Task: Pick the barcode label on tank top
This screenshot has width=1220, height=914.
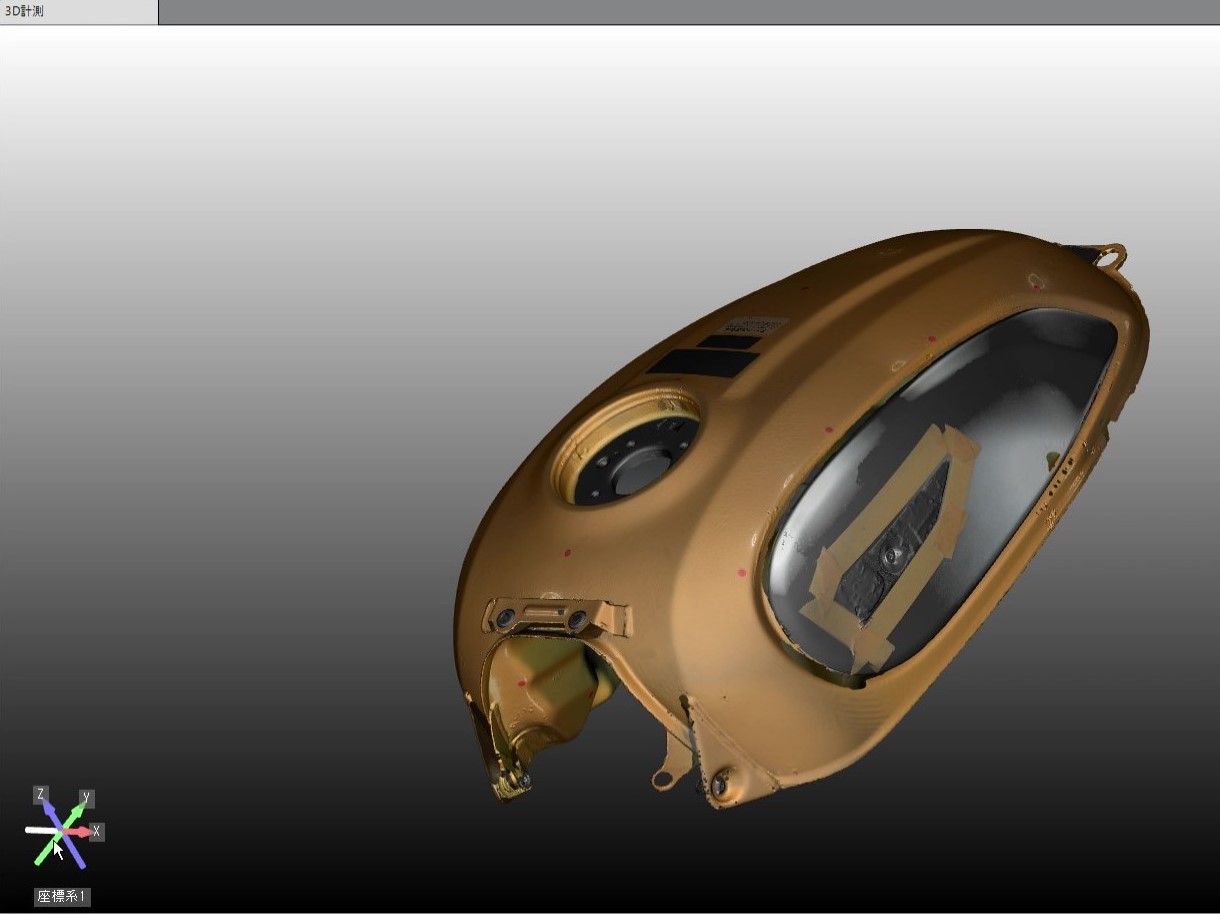Action: tap(754, 325)
